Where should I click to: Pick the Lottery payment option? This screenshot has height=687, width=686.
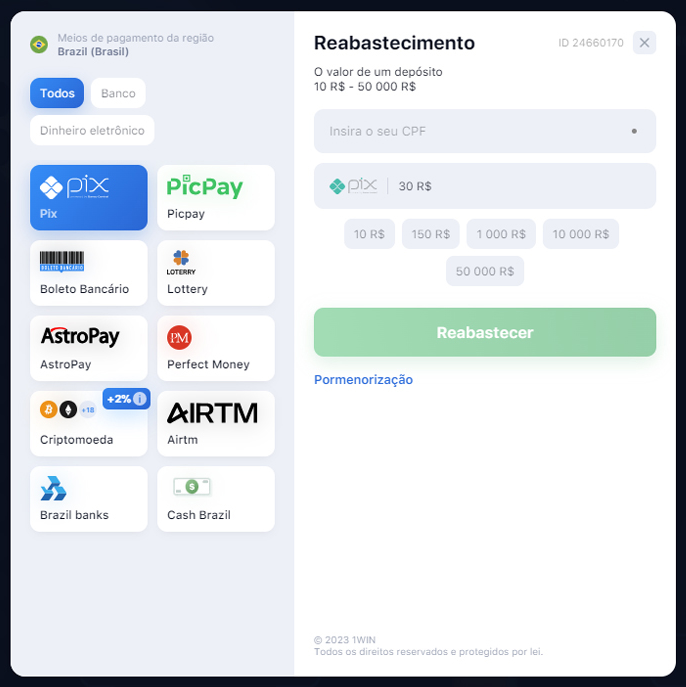(215, 273)
